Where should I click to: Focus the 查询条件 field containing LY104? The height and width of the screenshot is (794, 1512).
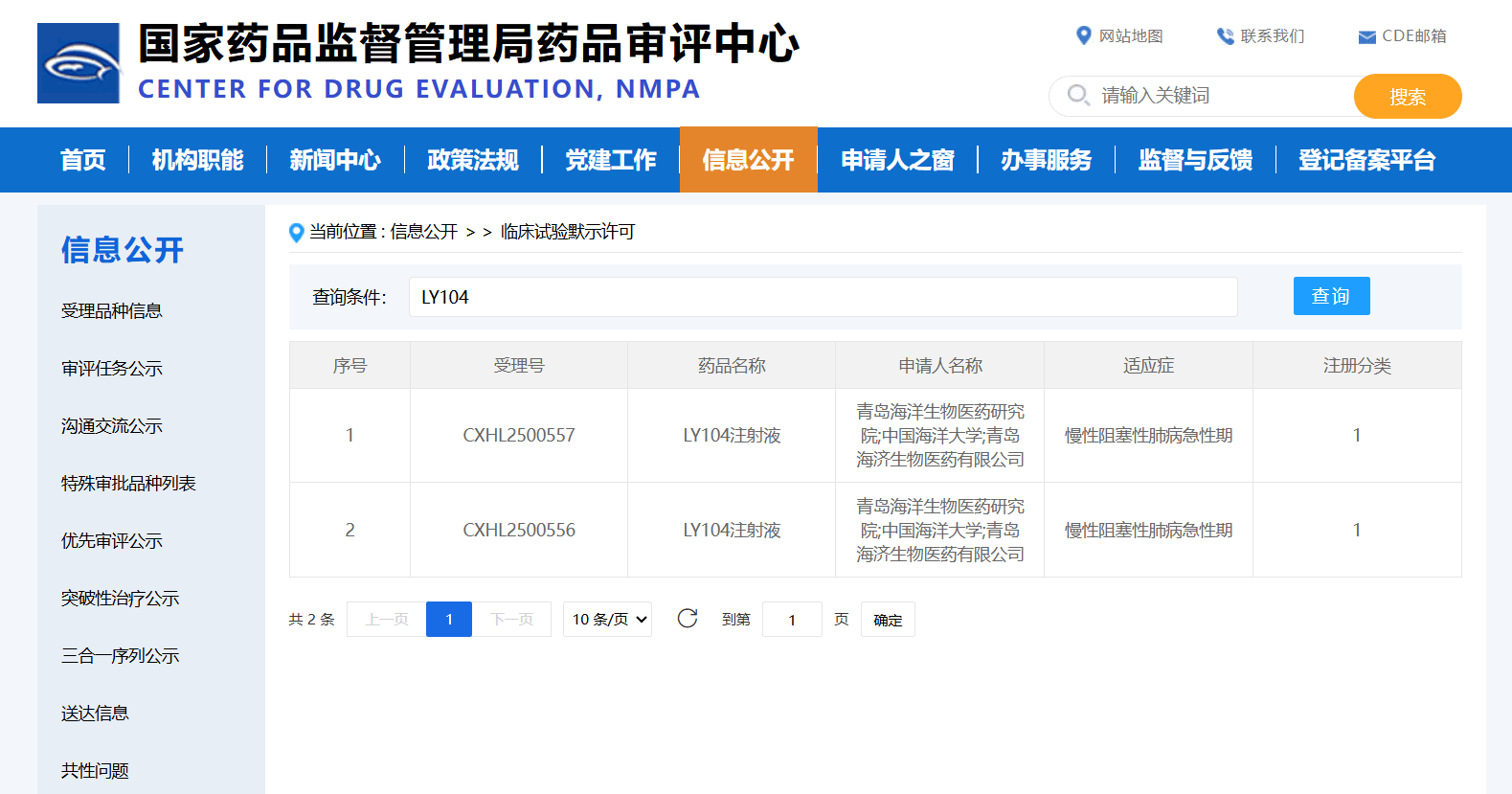click(823, 297)
